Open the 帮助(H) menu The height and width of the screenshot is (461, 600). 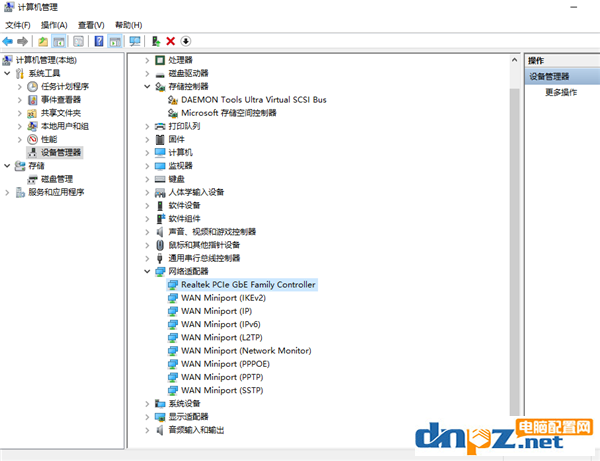coord(129,25)
